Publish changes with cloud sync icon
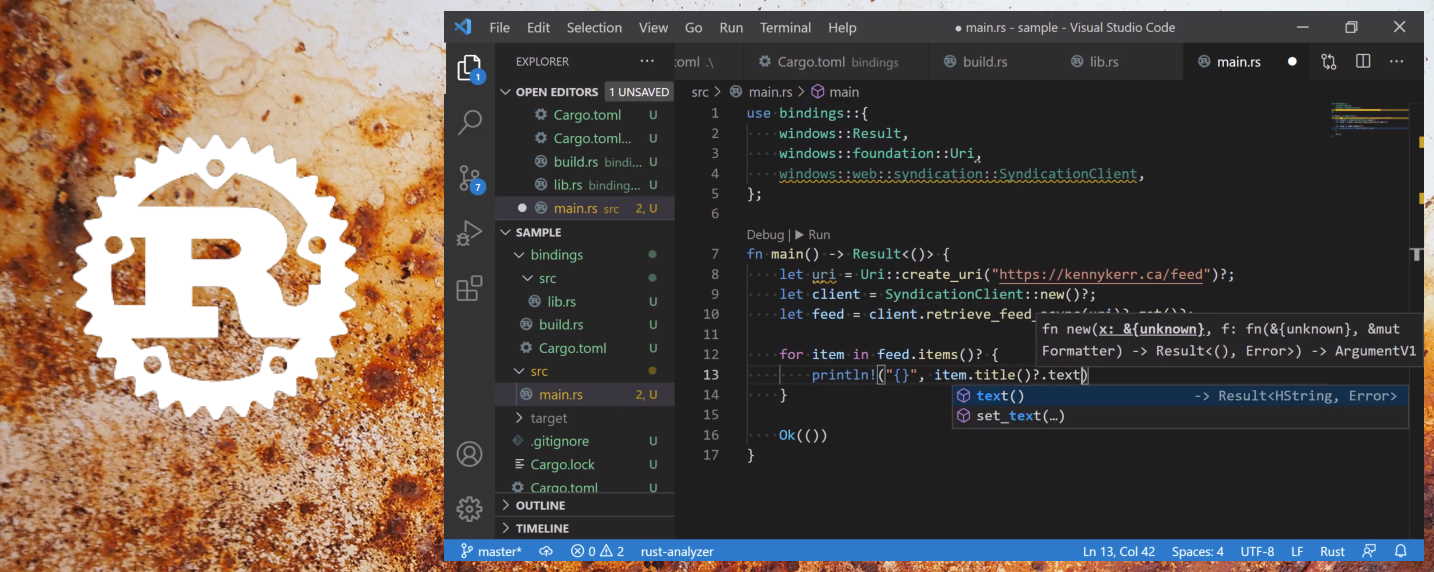 [546, 551]
